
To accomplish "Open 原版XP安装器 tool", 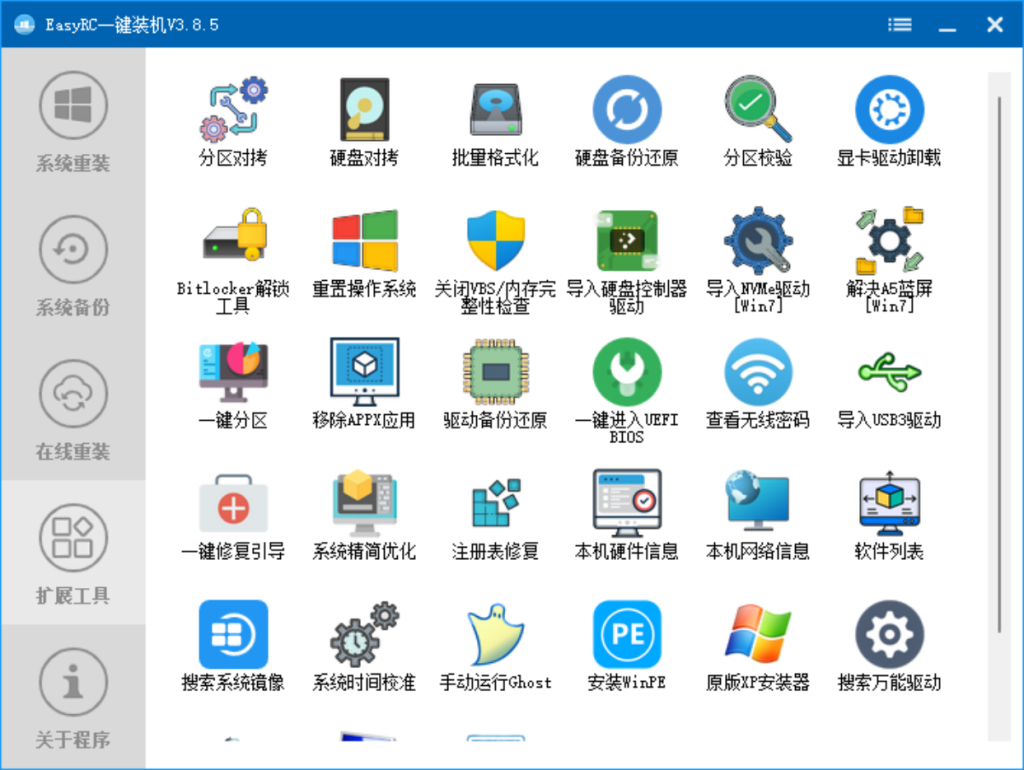I will pyautogui.click(x=758, y=647).
